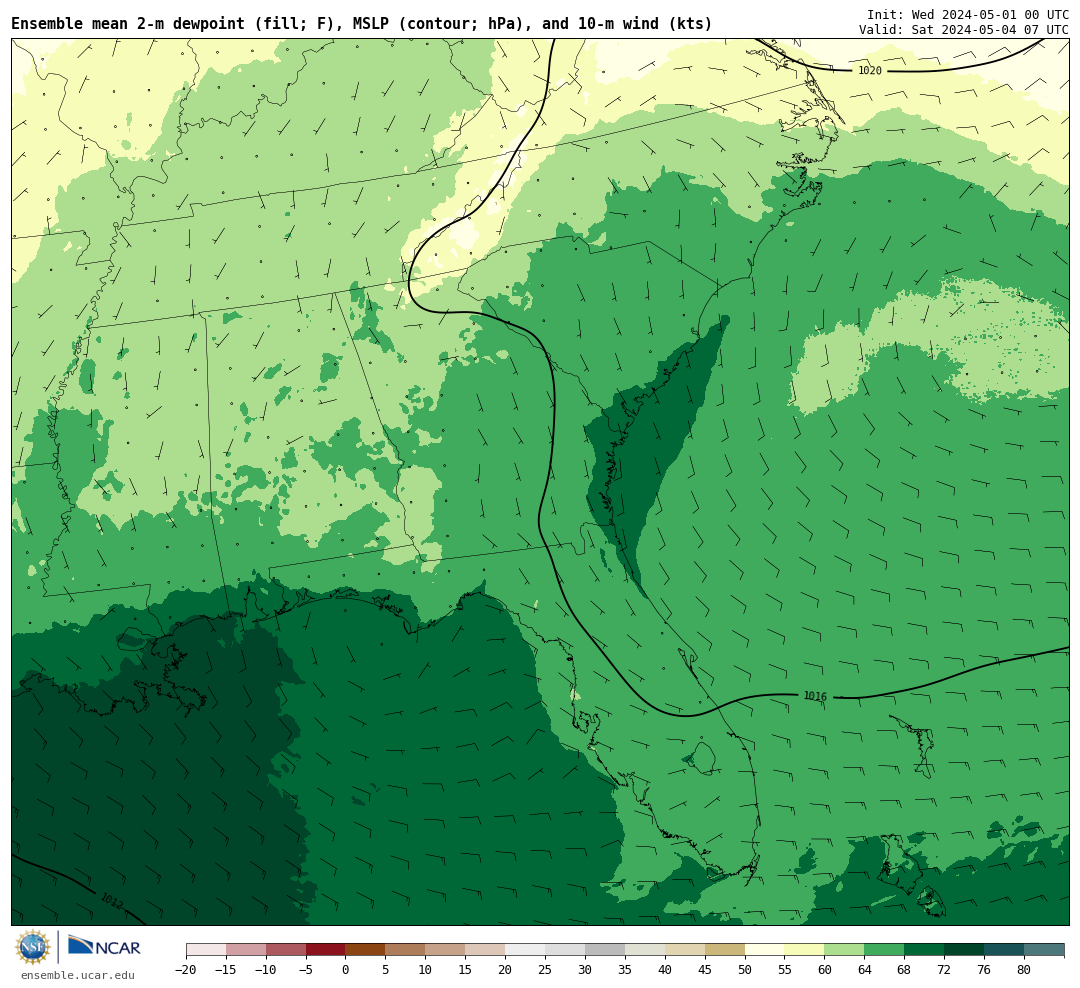Click the NSF logo
Image resolution: width=1080 pixels, height=988 pixels.
click(32, 947)
